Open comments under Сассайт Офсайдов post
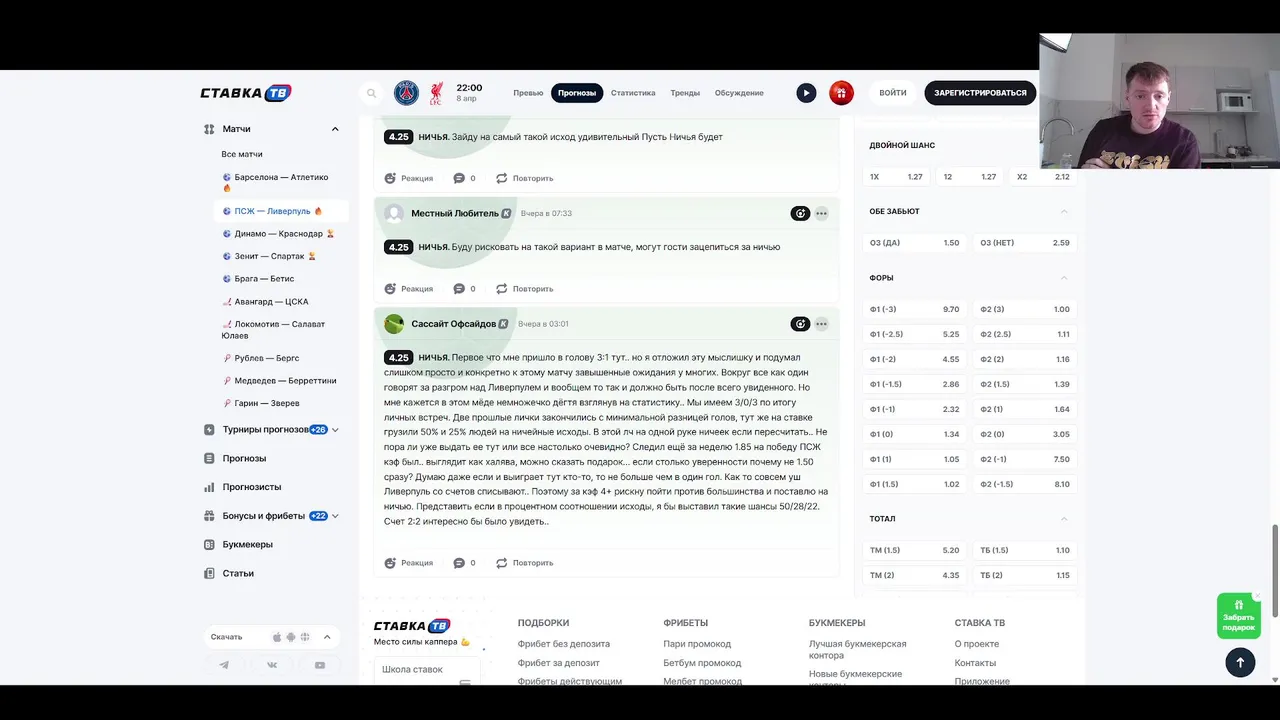 (464, 563)
